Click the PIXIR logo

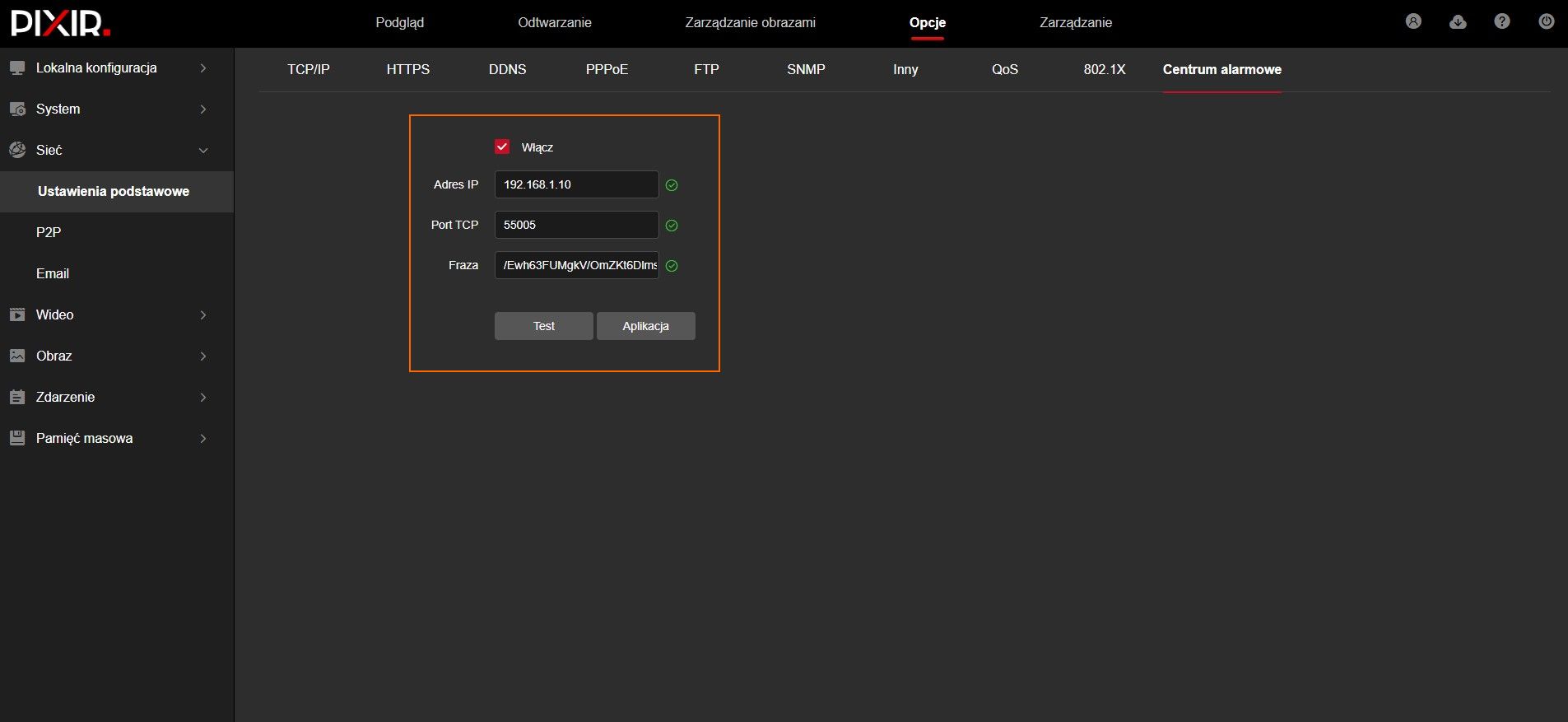click(60, 23)
